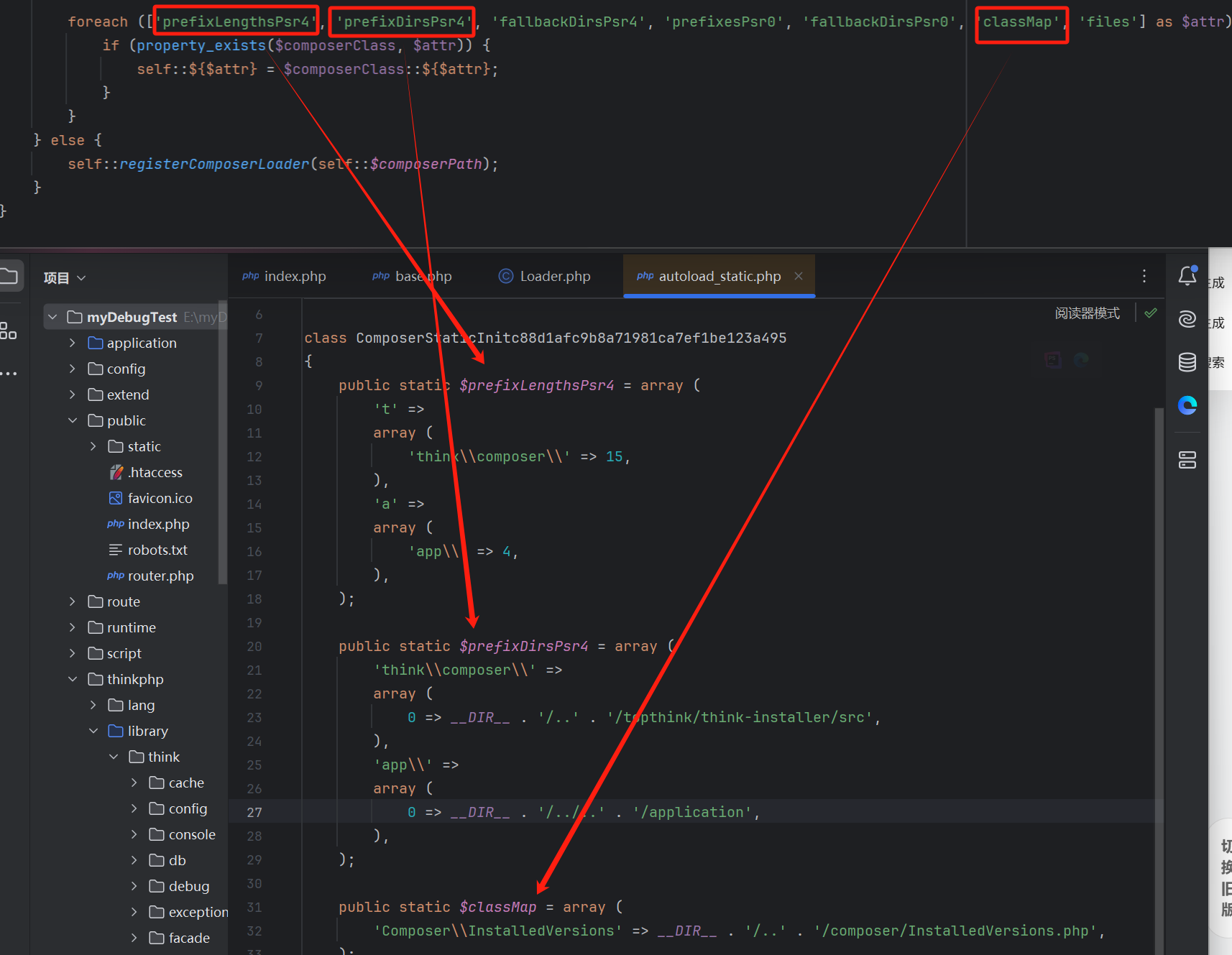
Task: Select .htaccess file in project tree
Action: 146,472
